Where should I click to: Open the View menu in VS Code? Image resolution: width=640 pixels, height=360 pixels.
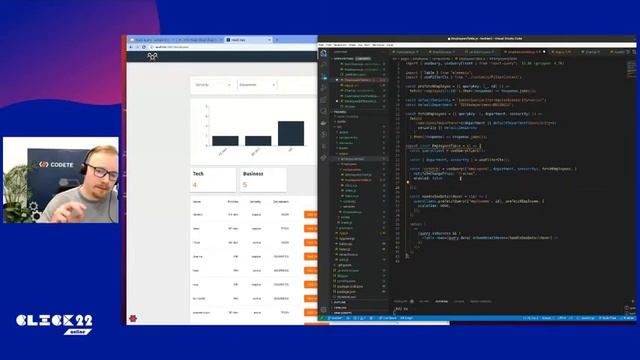pos(352,45)
